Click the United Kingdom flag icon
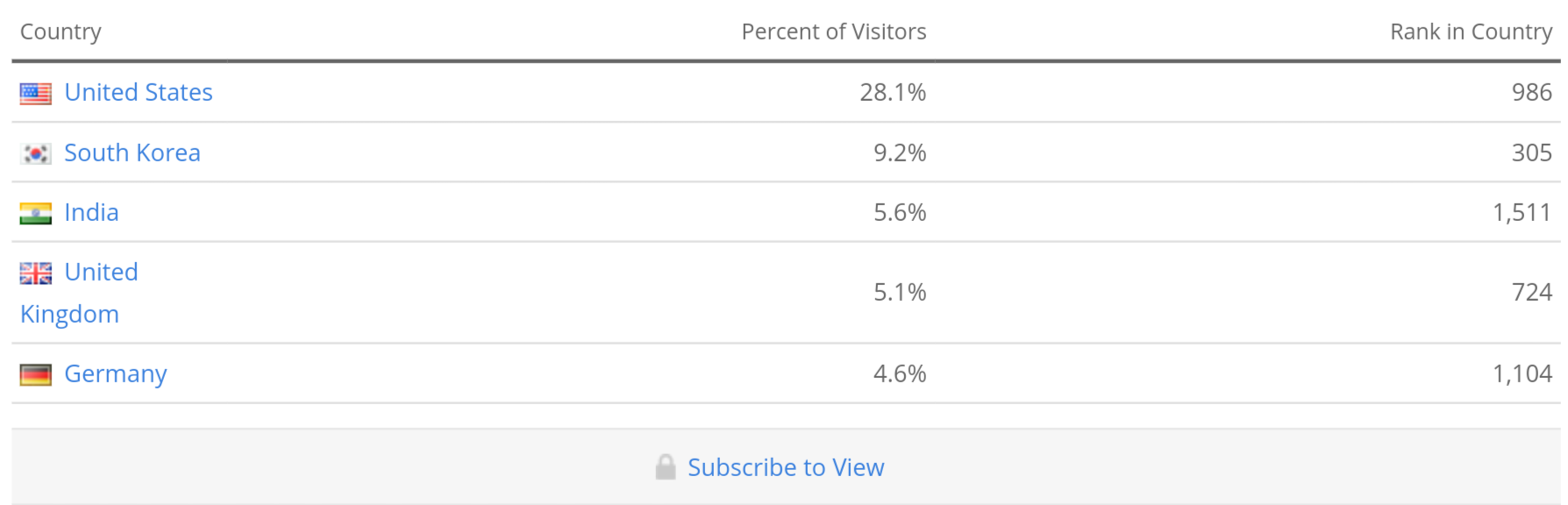The image size is (1568, 505). [x=36, y=274]
